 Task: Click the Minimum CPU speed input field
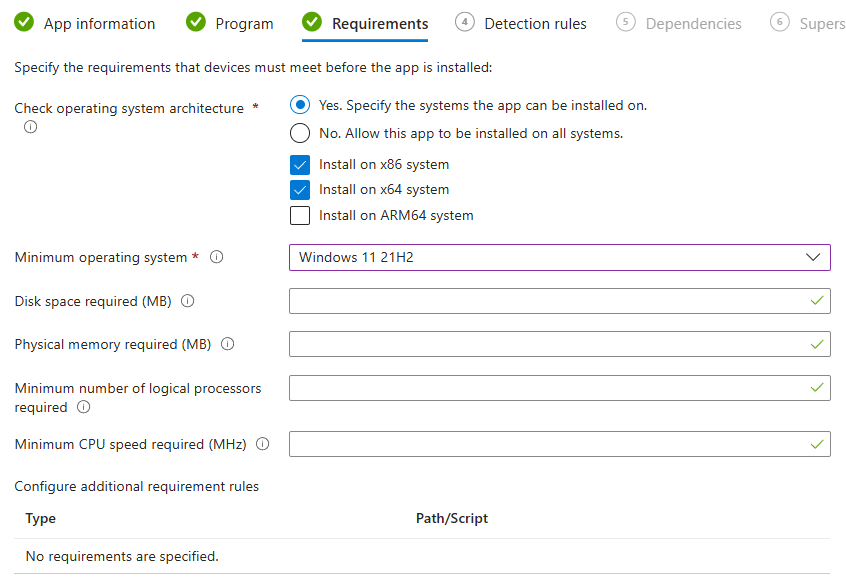[548, 444]
